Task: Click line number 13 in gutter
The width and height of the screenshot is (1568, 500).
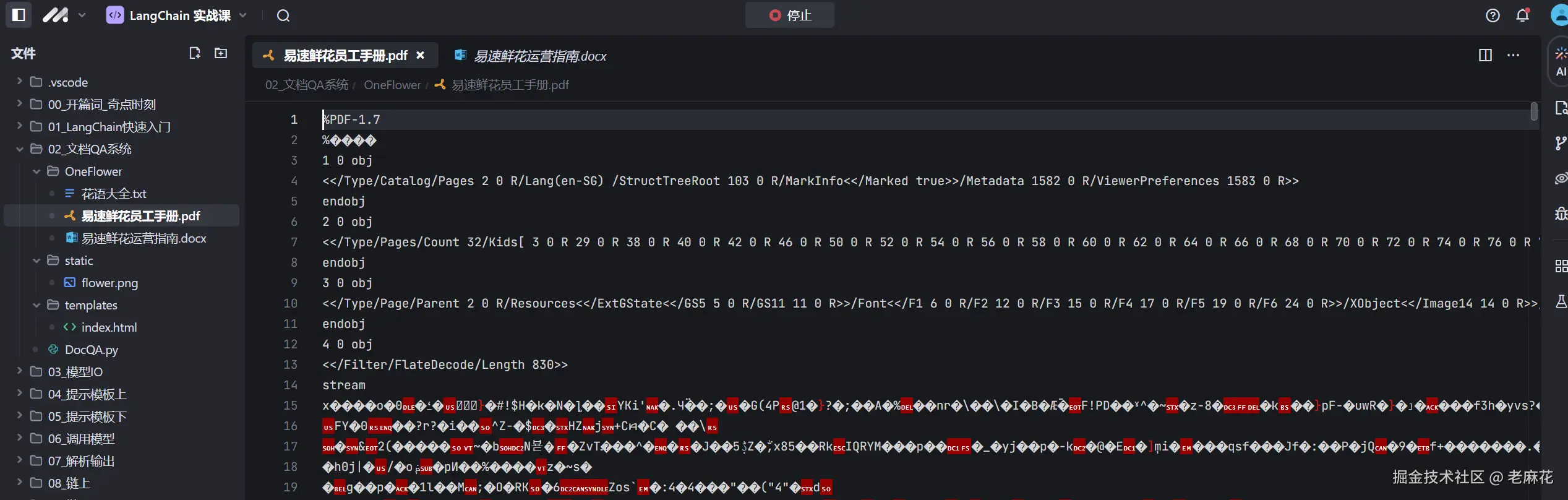Action: pos(290,364)
